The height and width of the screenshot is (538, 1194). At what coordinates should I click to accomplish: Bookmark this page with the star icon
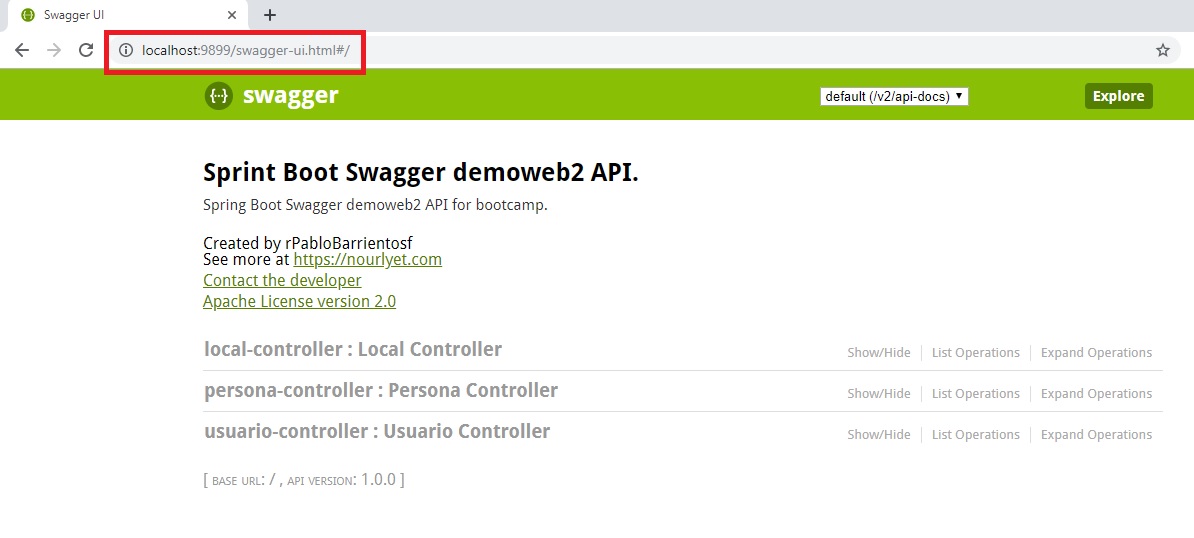point(1163,50)
